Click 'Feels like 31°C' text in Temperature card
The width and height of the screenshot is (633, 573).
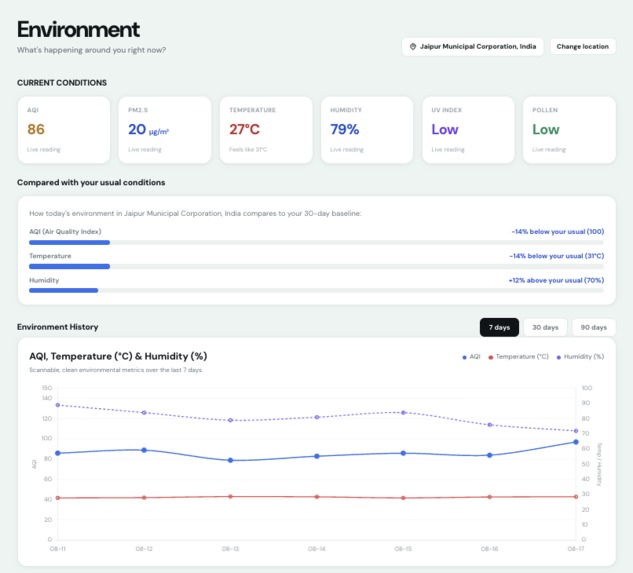(x=248, y=149)
